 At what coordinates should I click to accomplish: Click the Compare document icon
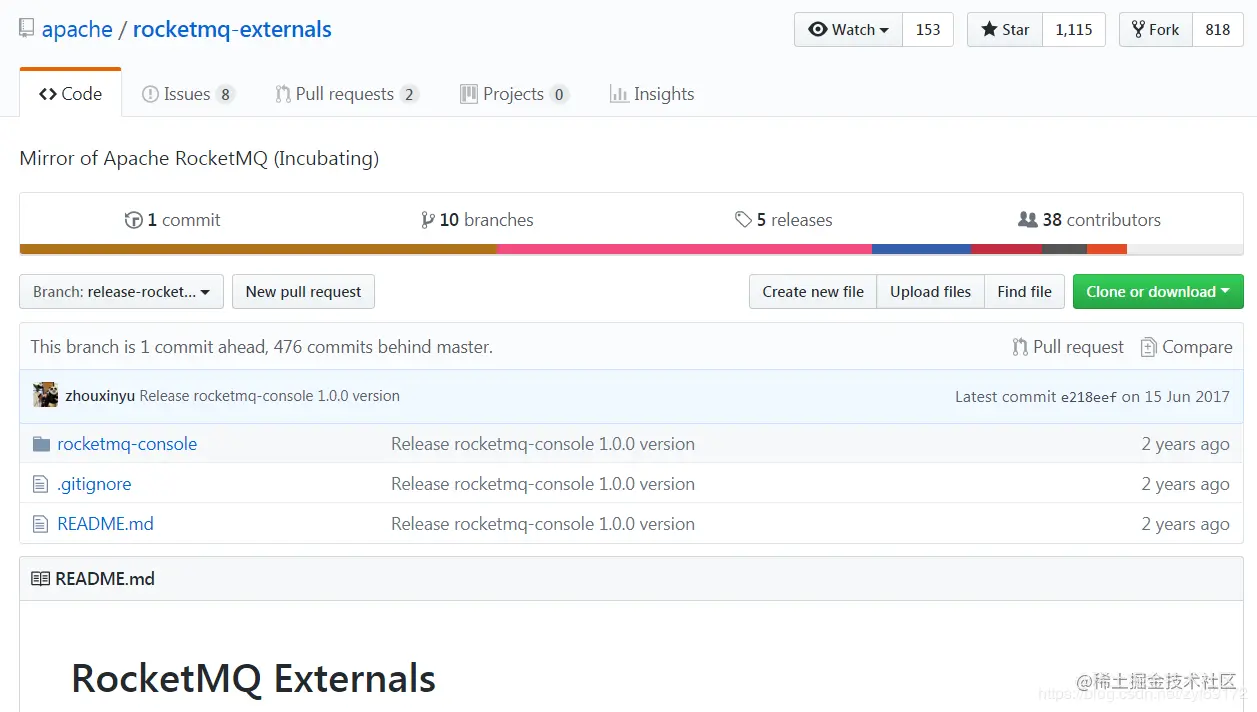tap(1149, 347)
